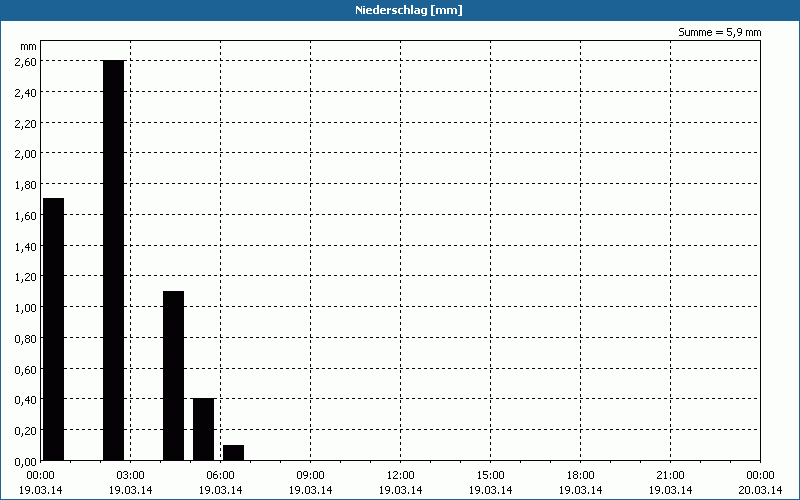Click the 2,00 y-axis label
This screenshot has height=500, width=800.
(x=26, y=154)
